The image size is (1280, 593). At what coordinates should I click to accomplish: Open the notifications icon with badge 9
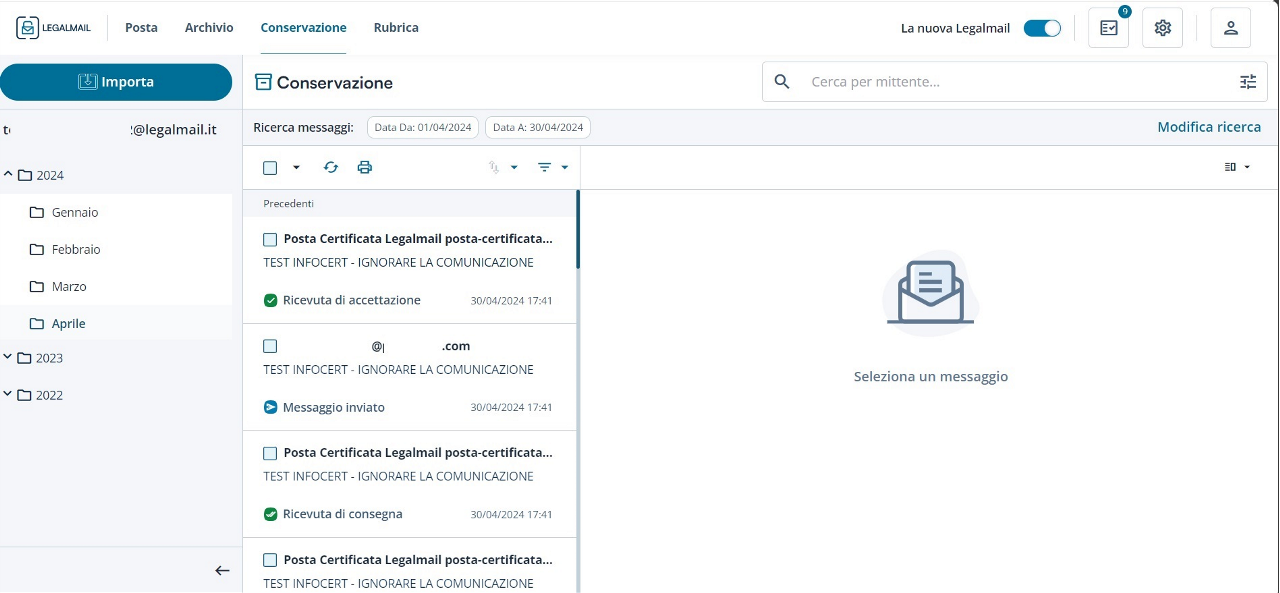click(x=1108, y=28)
